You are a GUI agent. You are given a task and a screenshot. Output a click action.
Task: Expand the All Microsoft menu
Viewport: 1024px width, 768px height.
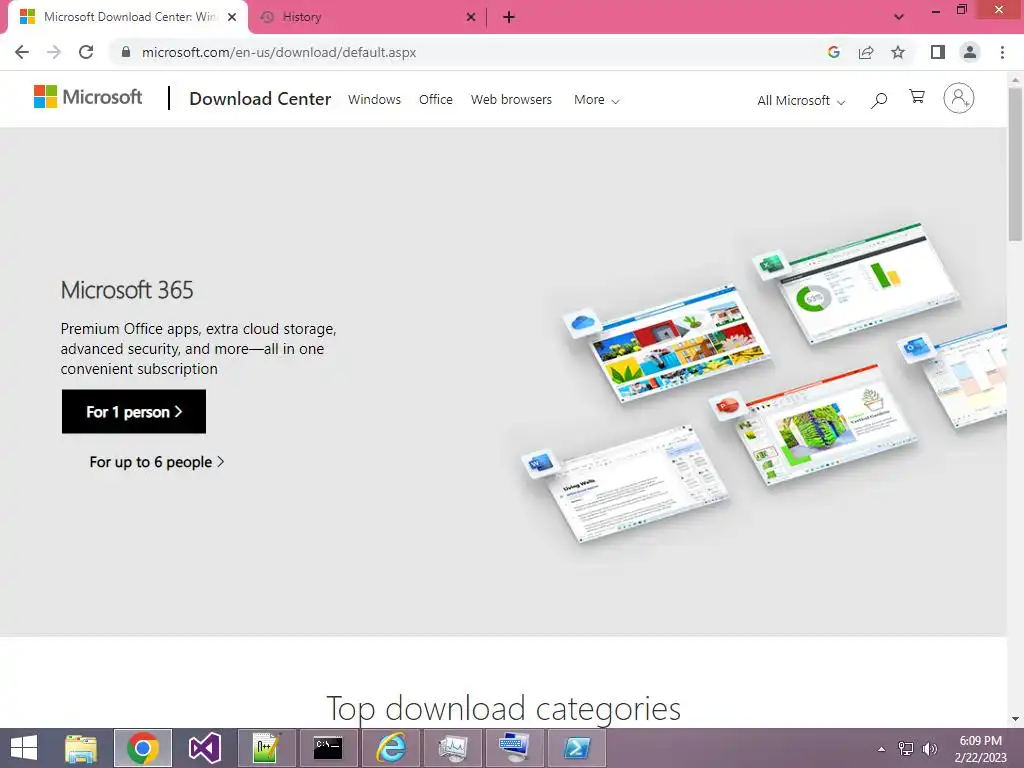(x=801, y=101)
